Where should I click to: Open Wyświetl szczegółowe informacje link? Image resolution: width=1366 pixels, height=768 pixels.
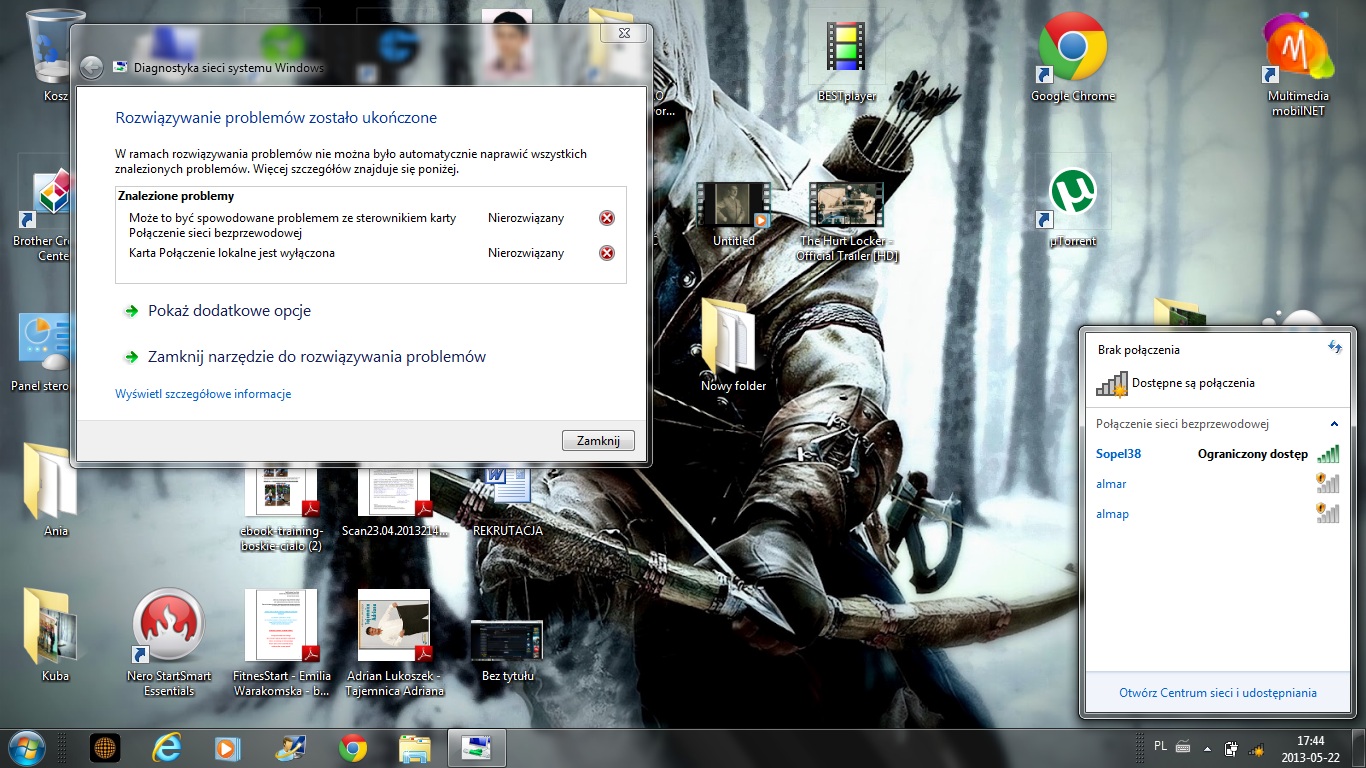[203, 394]
